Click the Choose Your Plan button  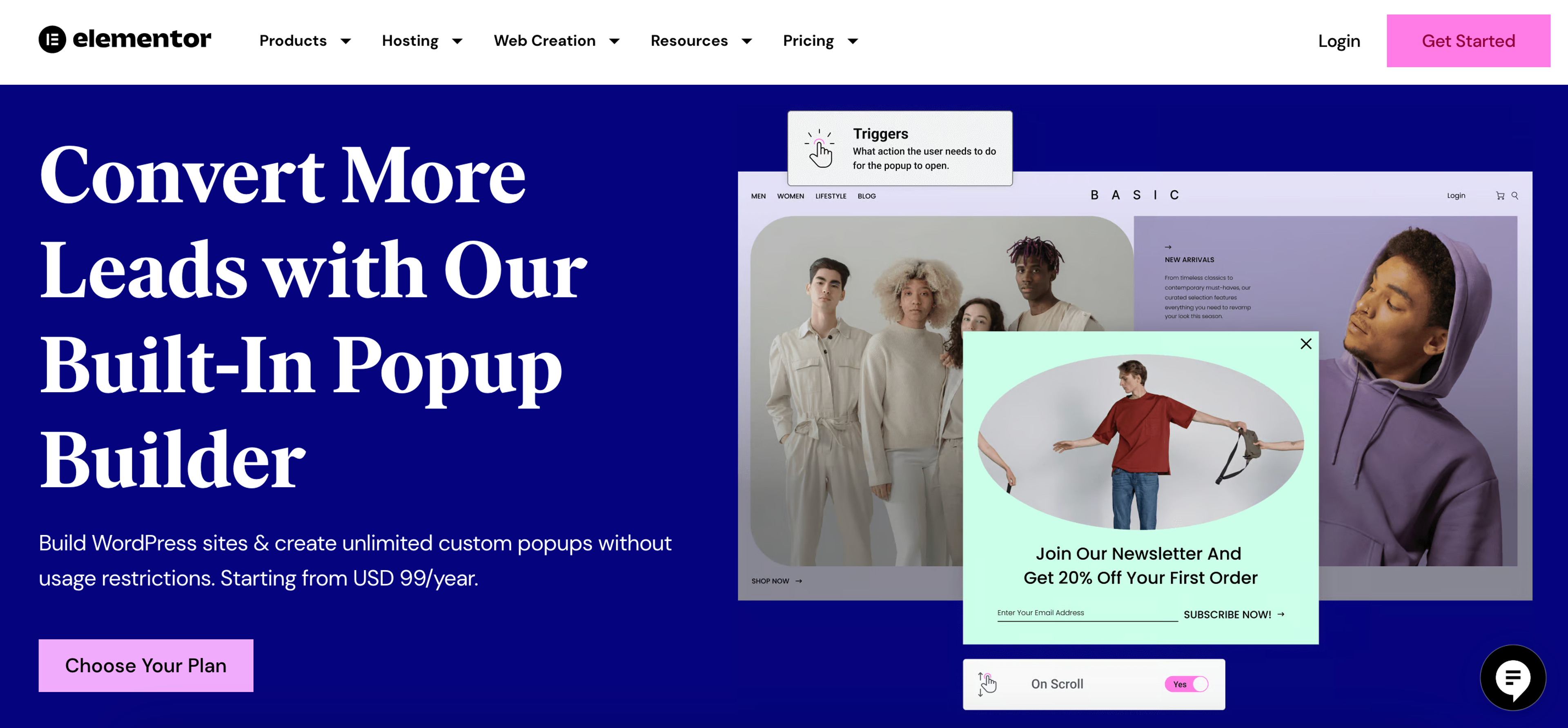tap(146, 665)
